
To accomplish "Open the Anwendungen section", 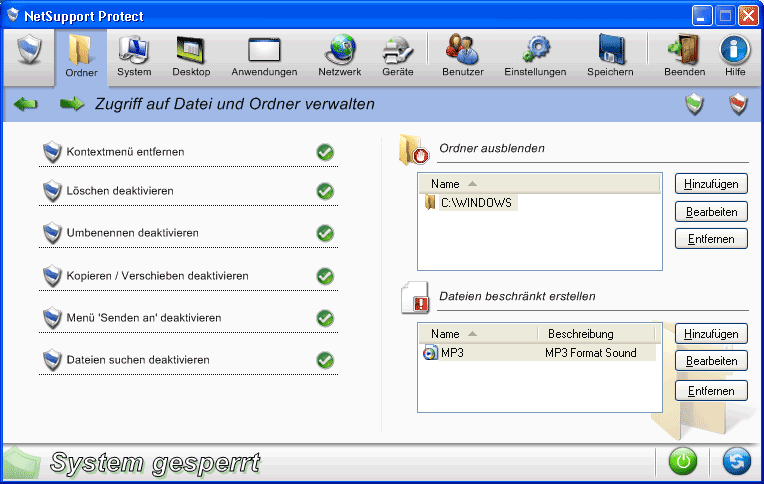I will pyautogui.click(x=264, y=56).
